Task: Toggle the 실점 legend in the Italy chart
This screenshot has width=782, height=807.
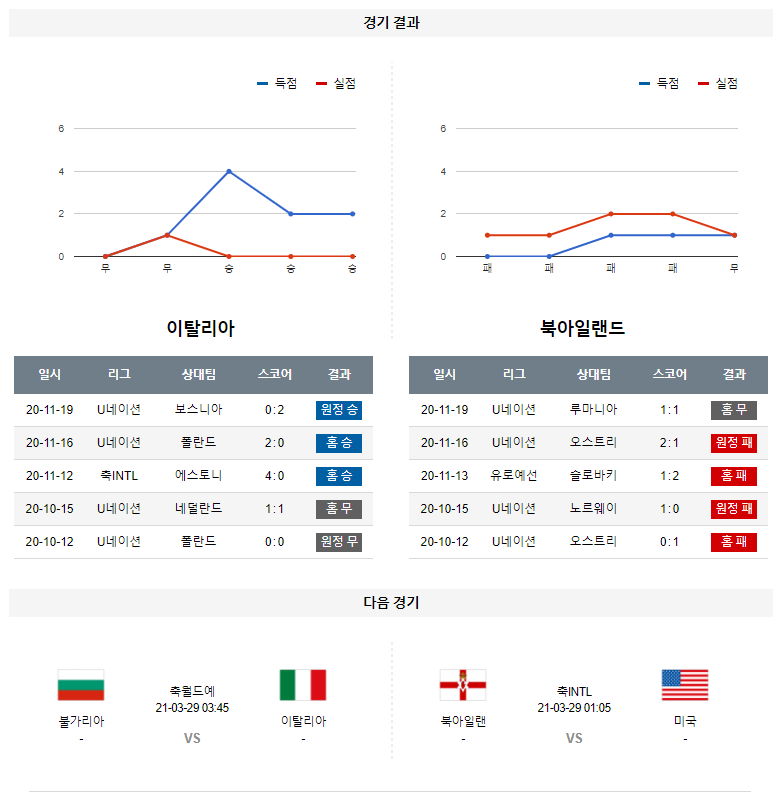Action: pyautogui.click(x=336, y=84)
